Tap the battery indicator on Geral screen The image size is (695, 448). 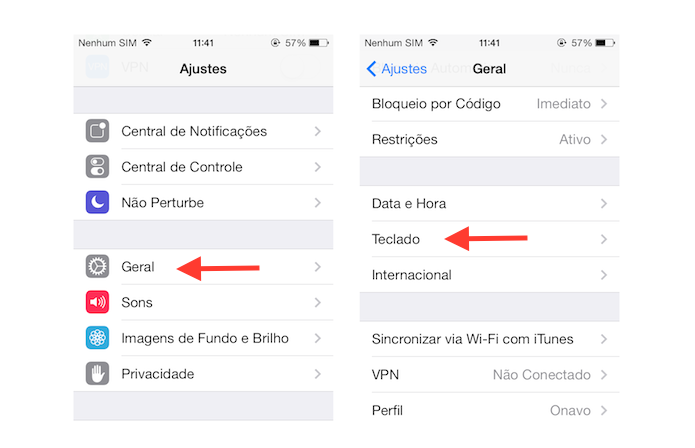click(x=605, y=43)
